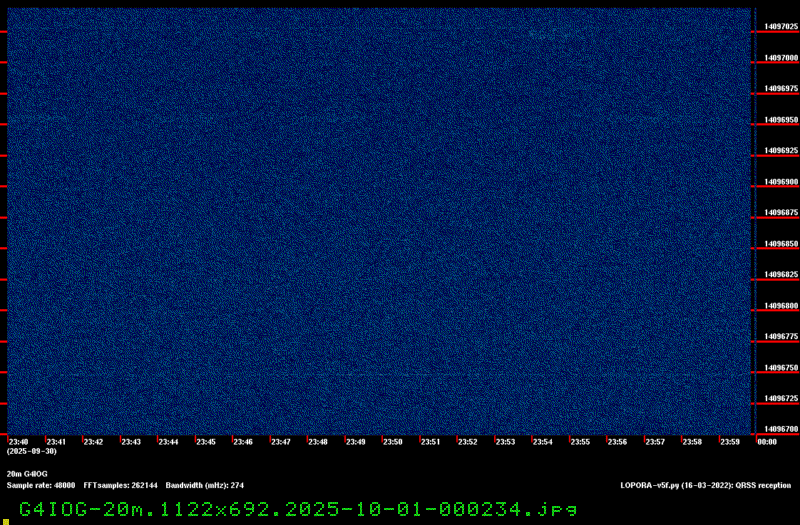Select the 23:48 time marker
800x525 pixels.
click(x=318, y=442)
